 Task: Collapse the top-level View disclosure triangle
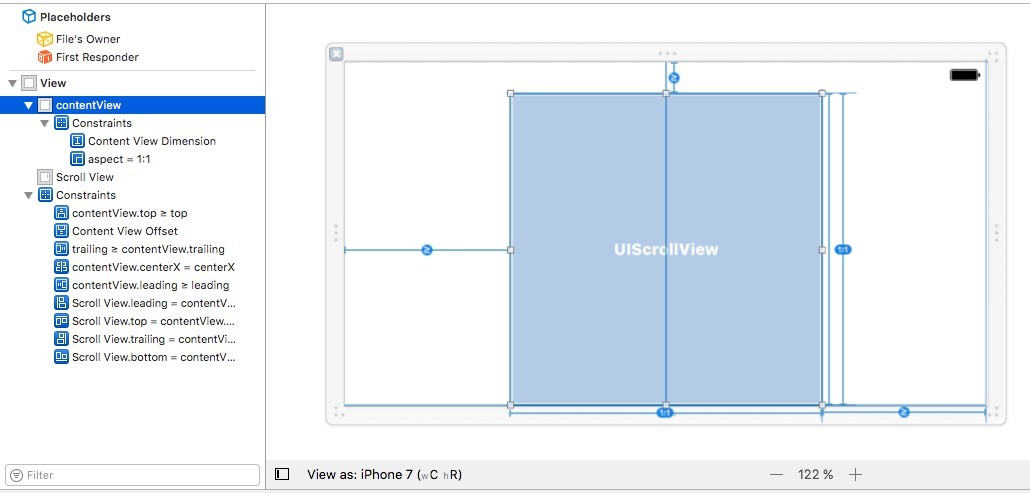[x=12, y=83]
